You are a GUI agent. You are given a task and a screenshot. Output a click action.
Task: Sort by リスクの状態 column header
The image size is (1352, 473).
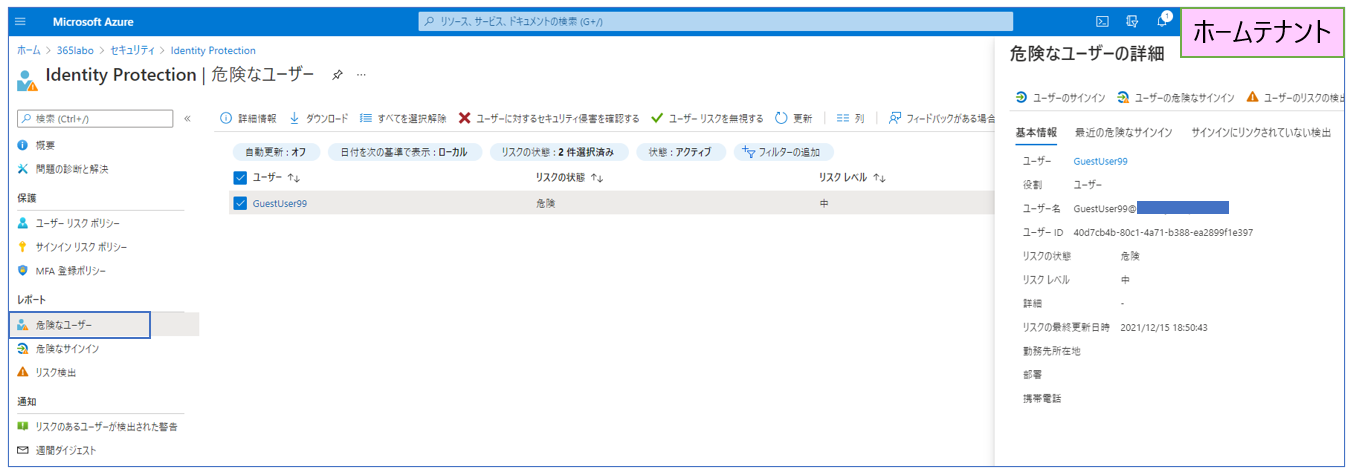tap(570, 177)
